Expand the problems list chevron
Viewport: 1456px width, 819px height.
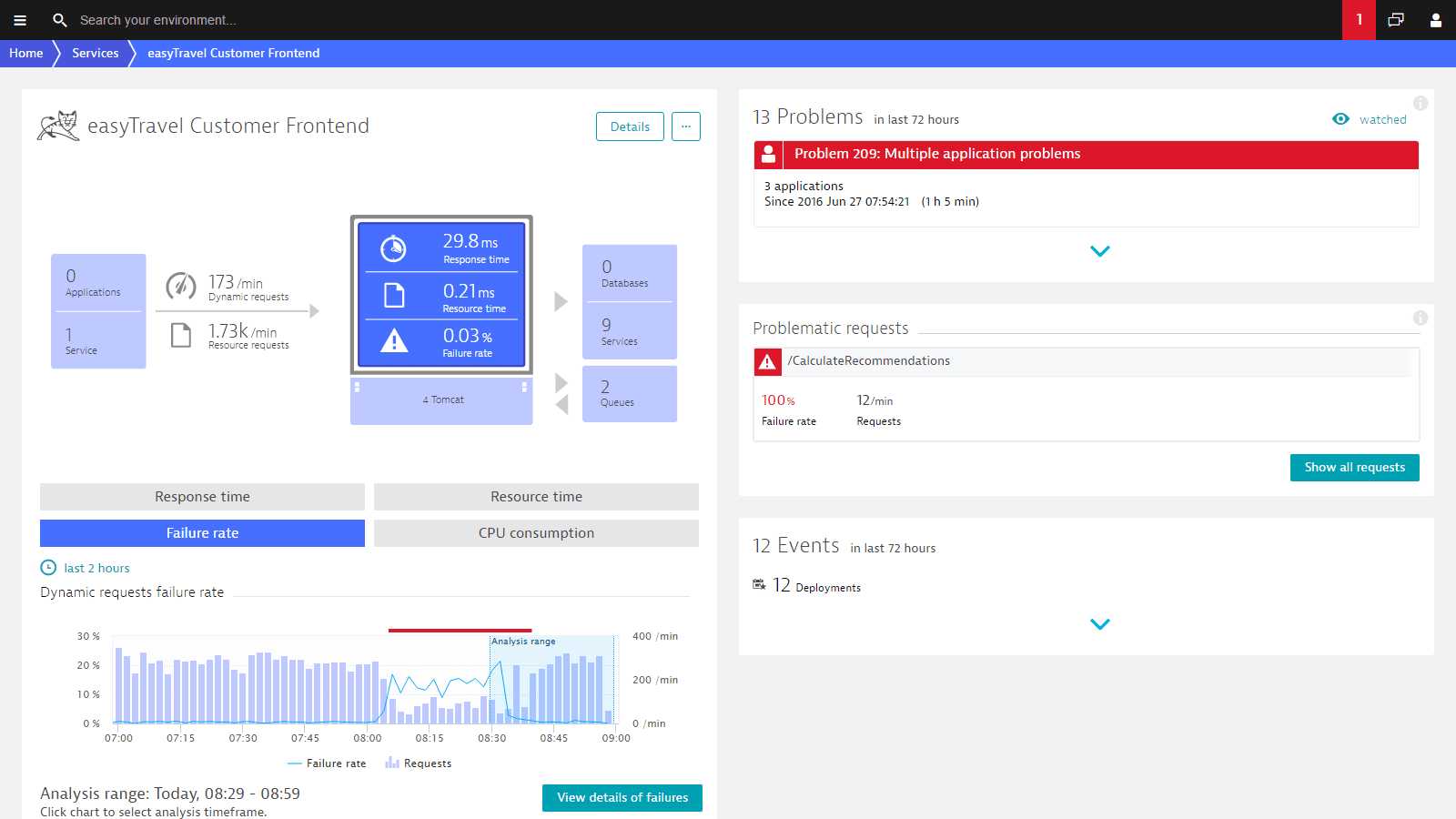(x=1100, y=251)
